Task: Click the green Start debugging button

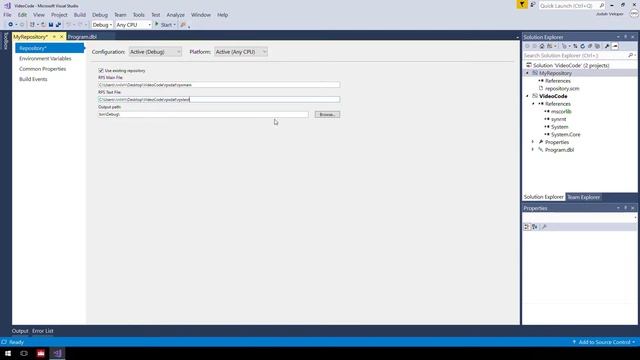Action: click(165, 25)
